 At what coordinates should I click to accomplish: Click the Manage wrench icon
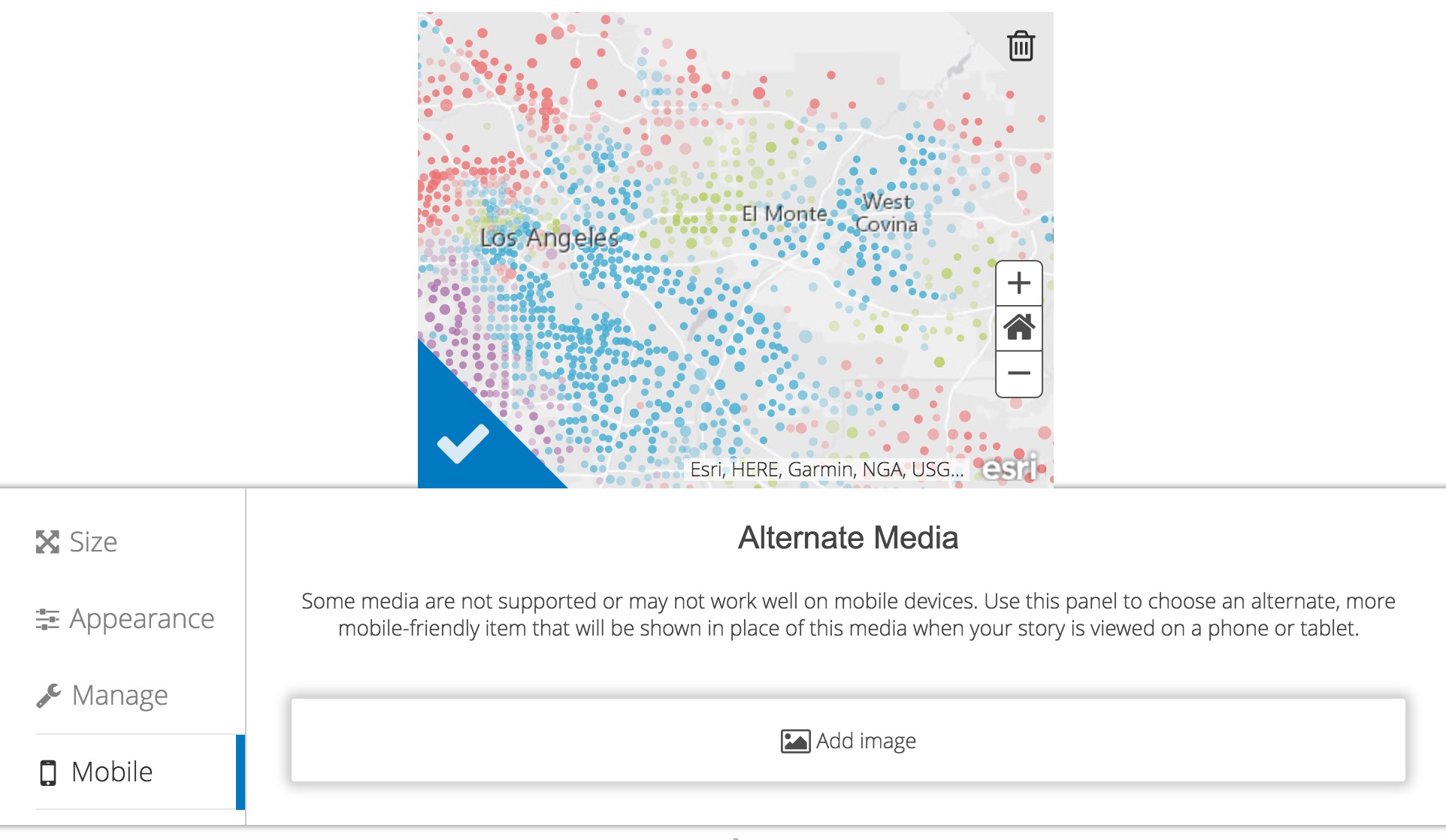pos(48,696)
